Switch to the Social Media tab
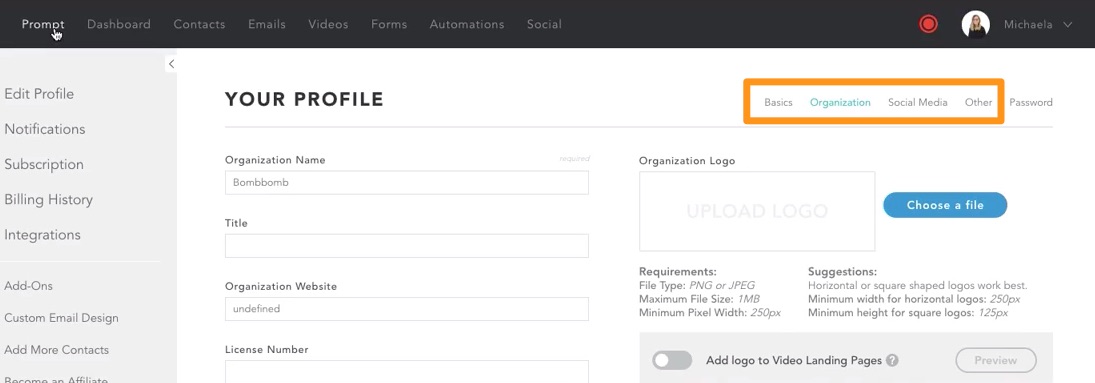Image resolution: width=1095 pixels, height=383 pixels. (918, 102)
